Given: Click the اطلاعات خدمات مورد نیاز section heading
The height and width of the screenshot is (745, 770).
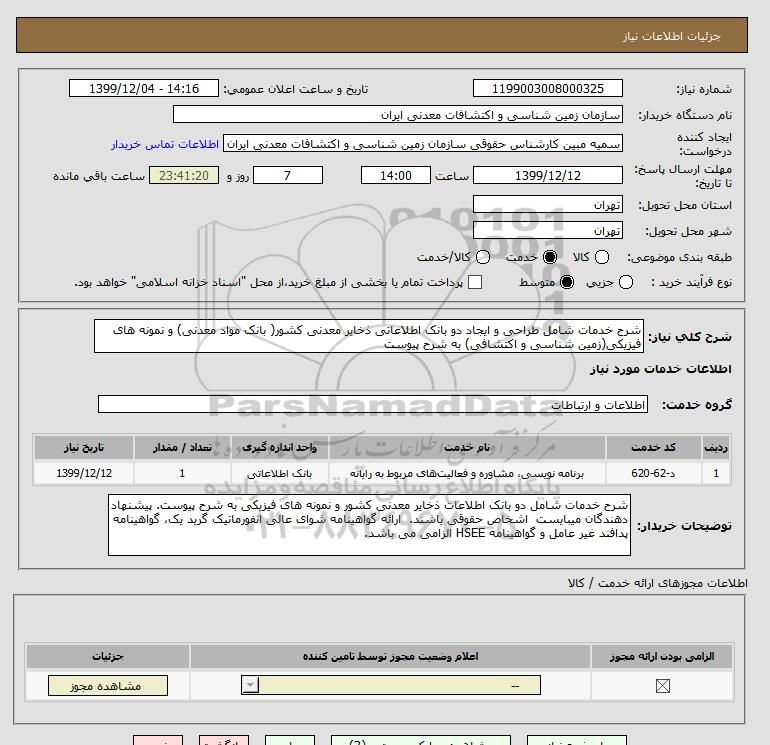Looking at the screenshot, I should click(660, 369).
